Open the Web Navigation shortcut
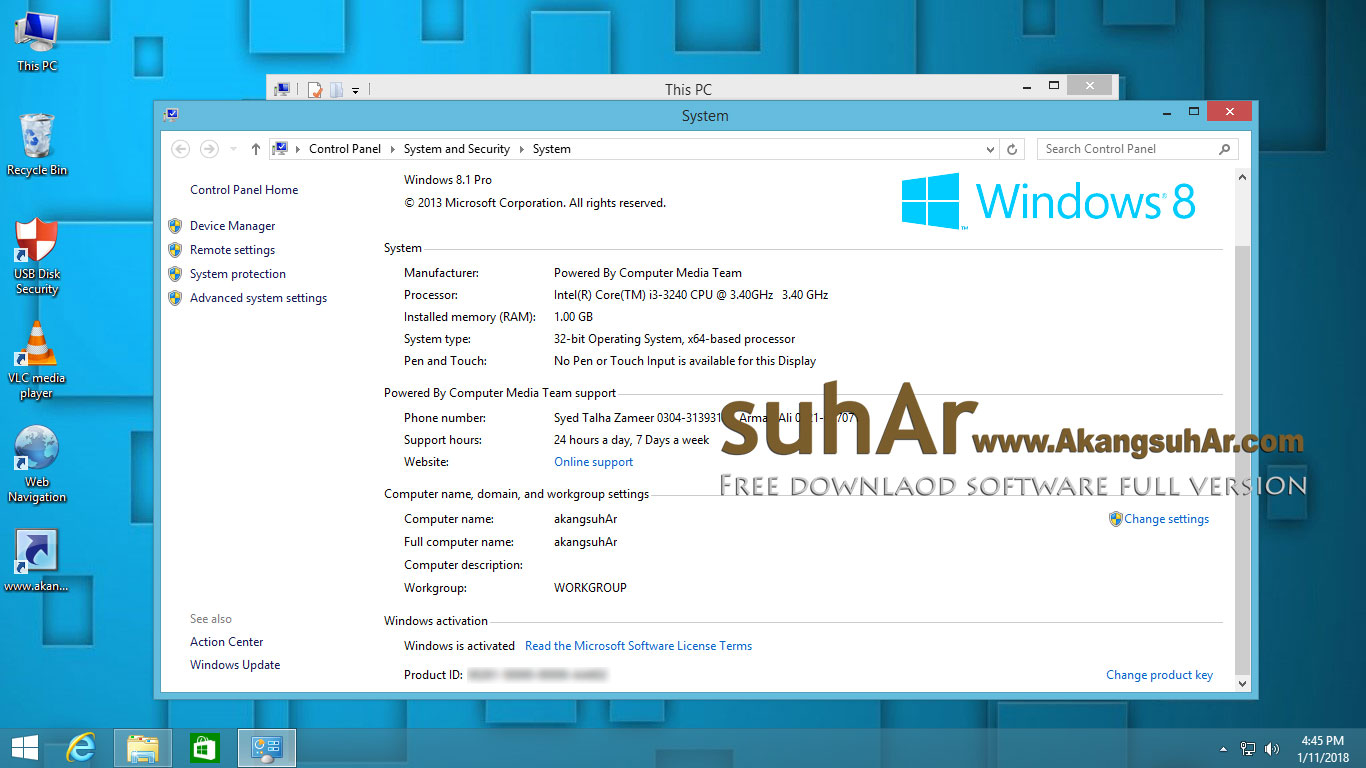Screen dimensions: 1366x768 pos(37,464)
